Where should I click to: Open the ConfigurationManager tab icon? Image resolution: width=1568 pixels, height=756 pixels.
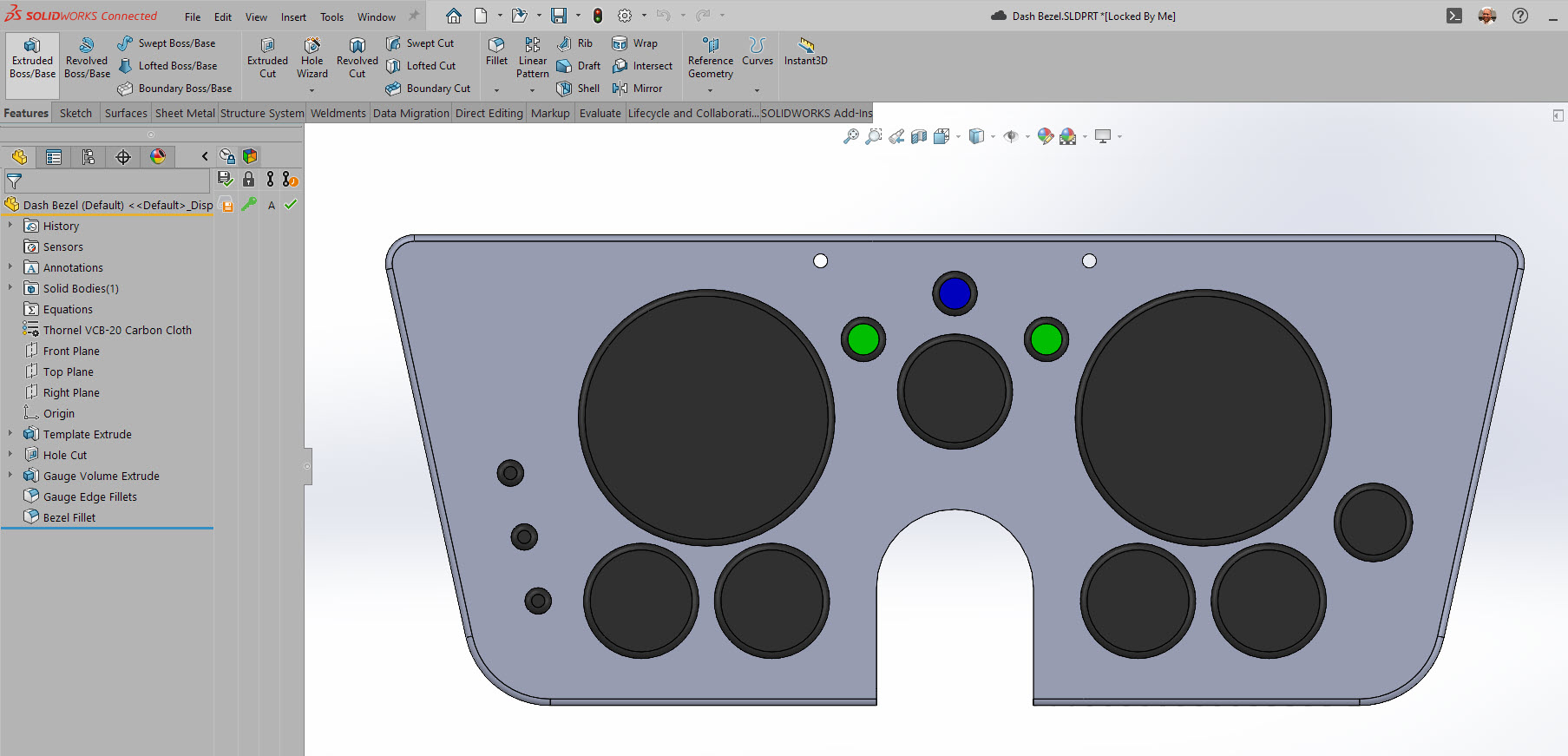pyautogui.click(x=88, y=157)
